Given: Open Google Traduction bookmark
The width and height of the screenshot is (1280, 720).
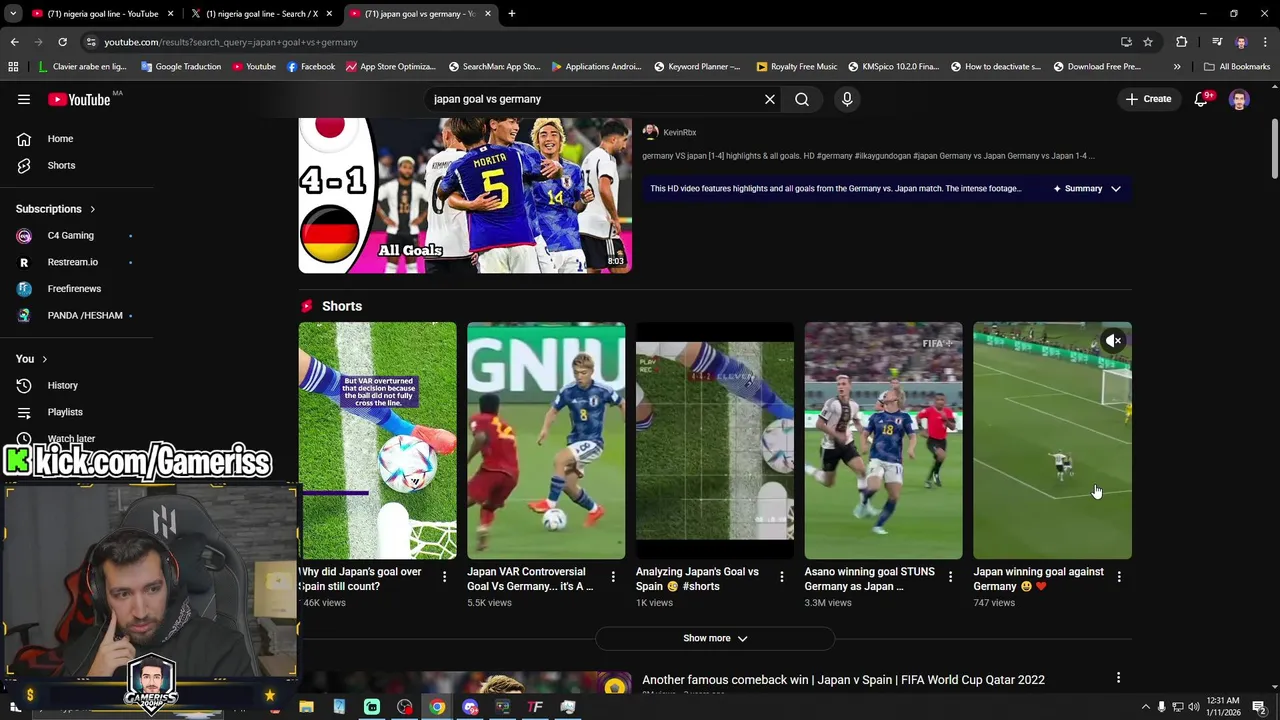Looking at the screenshot, I should [181, 67].
